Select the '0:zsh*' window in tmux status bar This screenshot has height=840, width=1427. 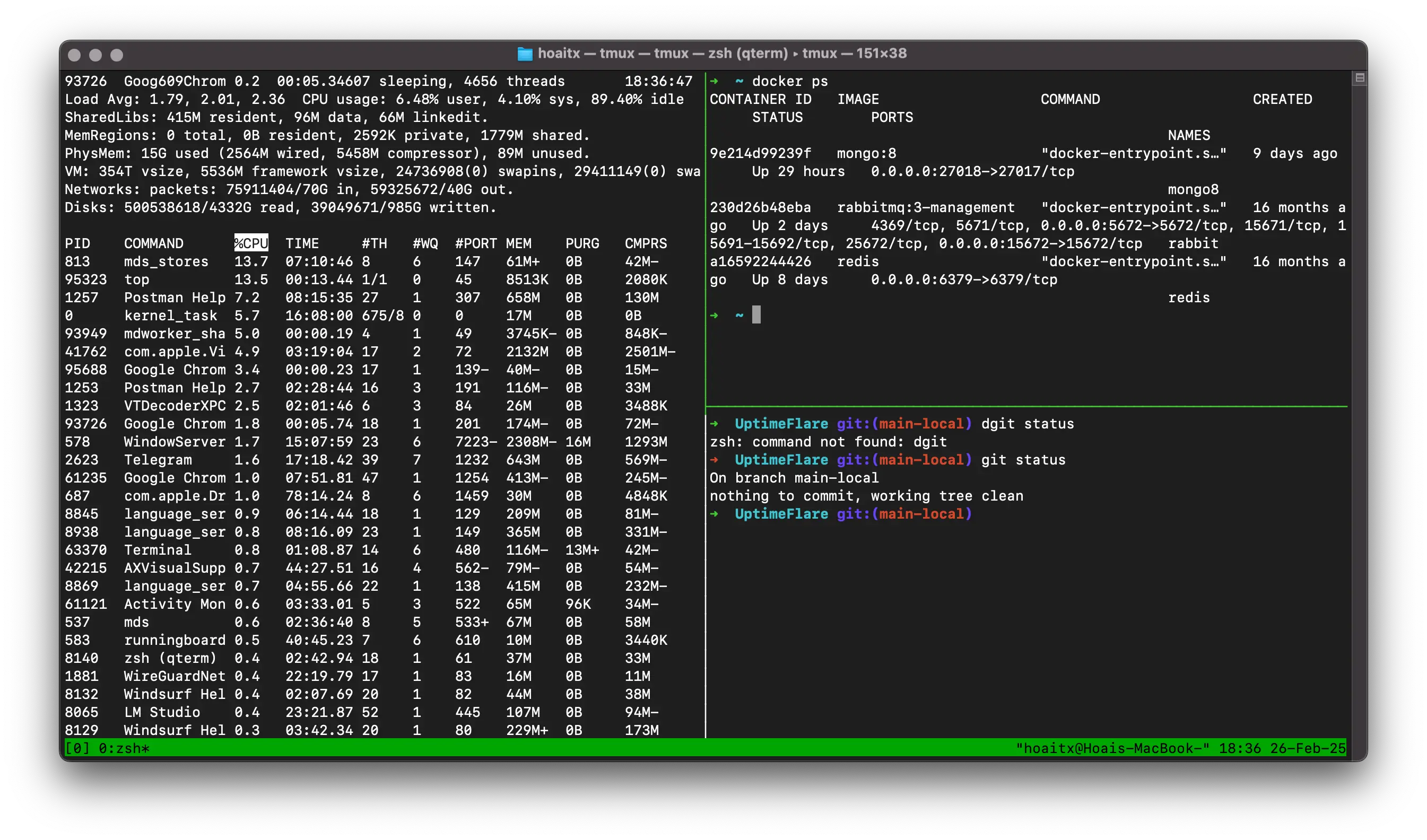pos(124,748)
